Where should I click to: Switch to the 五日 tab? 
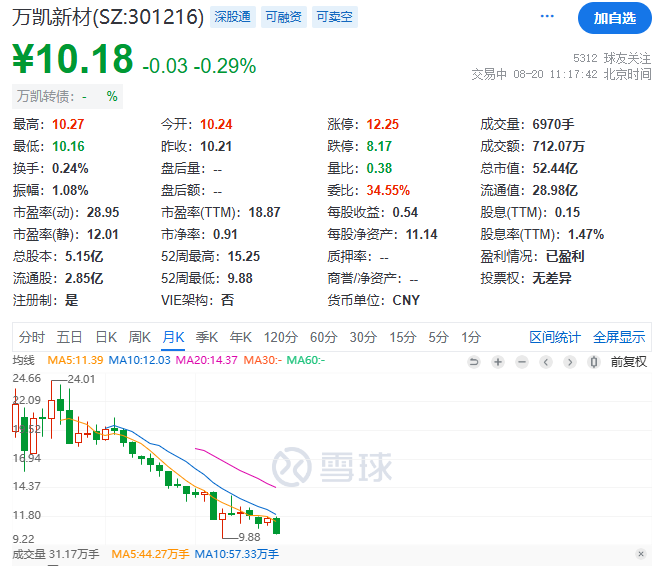click(69, 337)
